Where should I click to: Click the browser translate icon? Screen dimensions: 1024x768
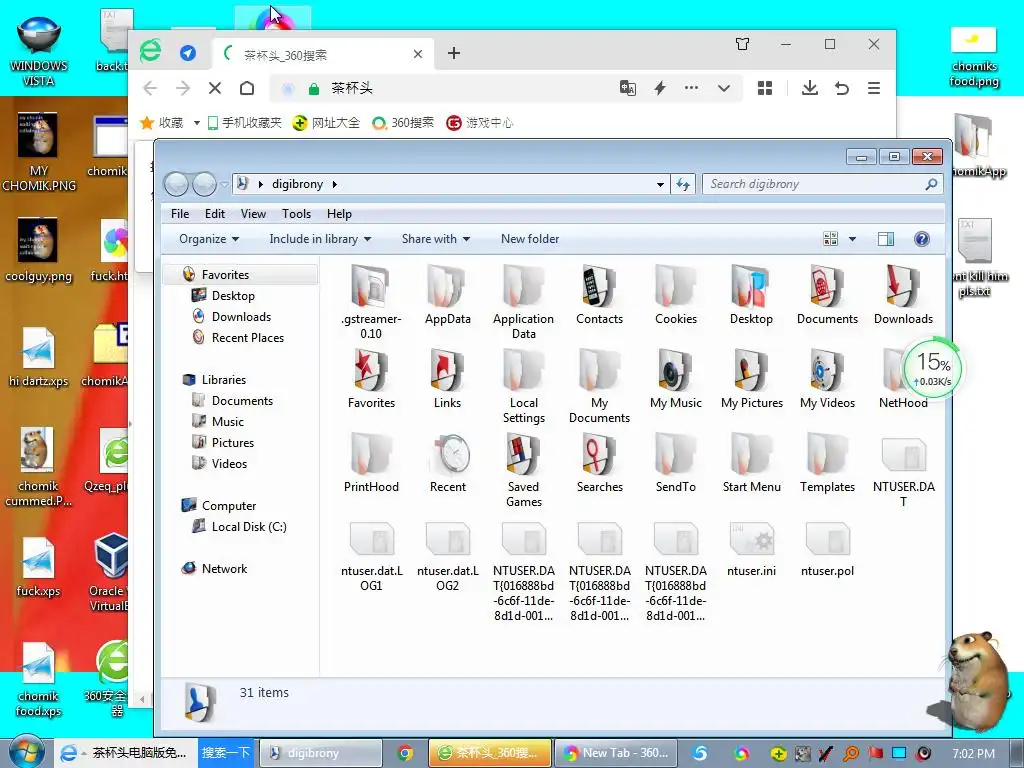pyautogui.click(x=628, y=88)
